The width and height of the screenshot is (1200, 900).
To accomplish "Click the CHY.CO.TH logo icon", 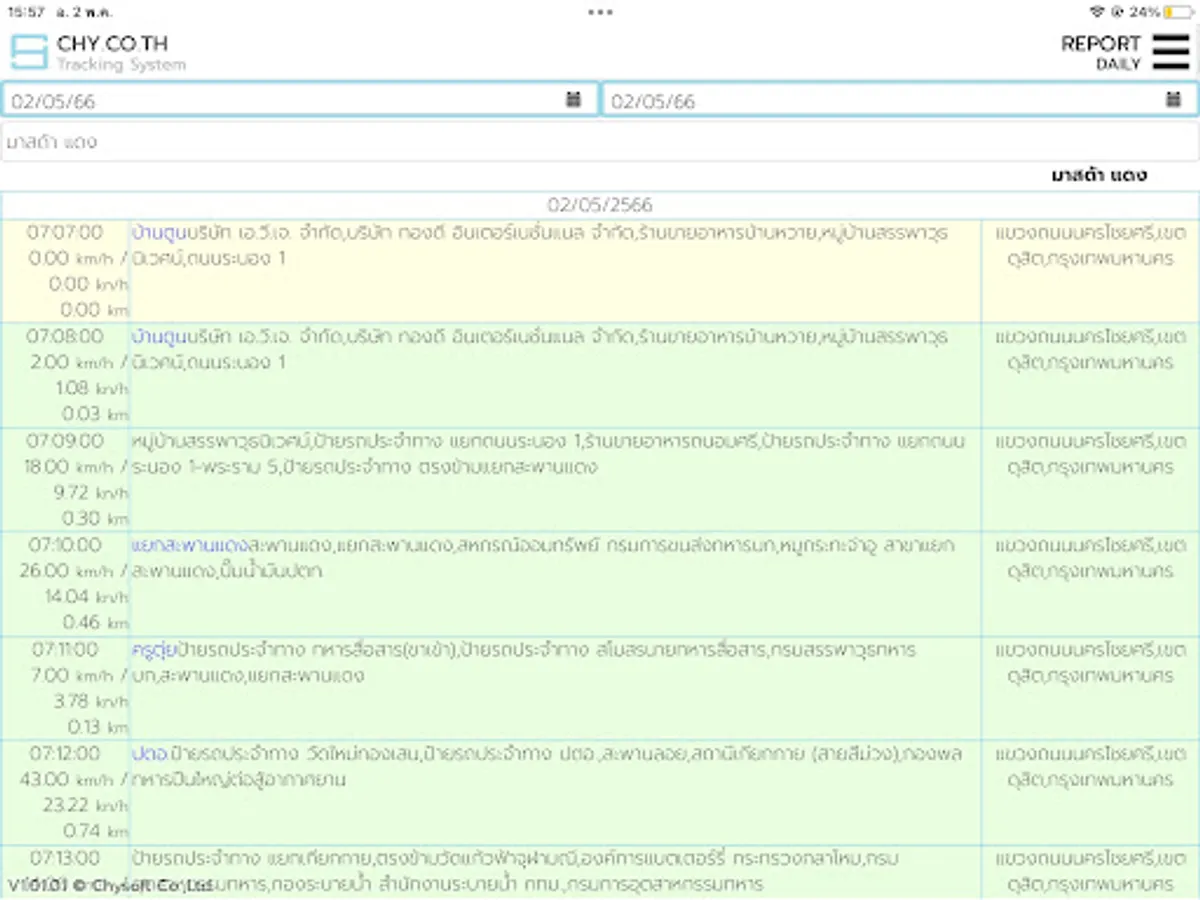I will (29, 52).
